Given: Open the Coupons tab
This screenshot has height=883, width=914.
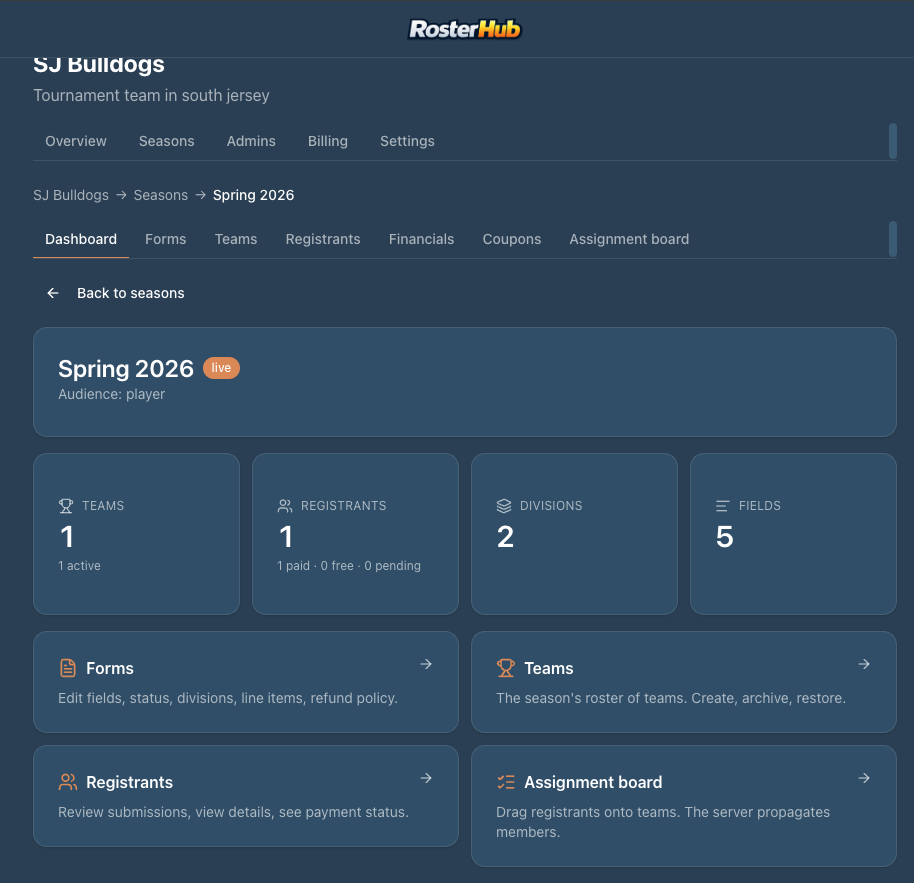Looking at the screenshot, I should pos(512,239).
